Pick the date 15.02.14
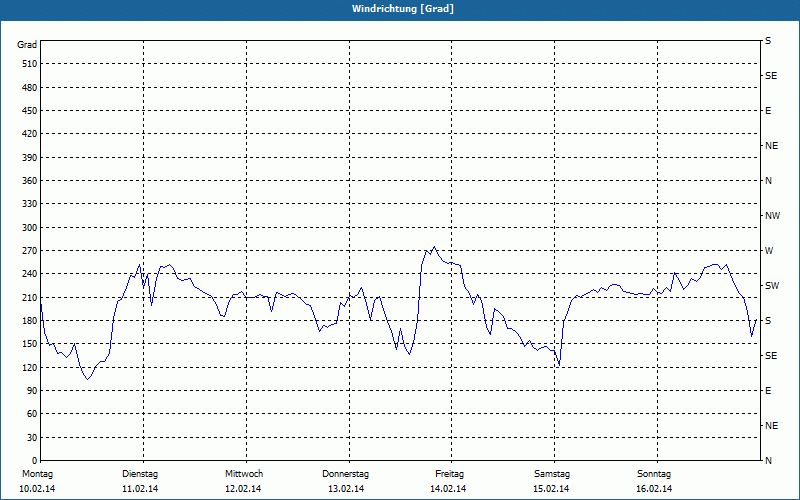 [551, 489]
